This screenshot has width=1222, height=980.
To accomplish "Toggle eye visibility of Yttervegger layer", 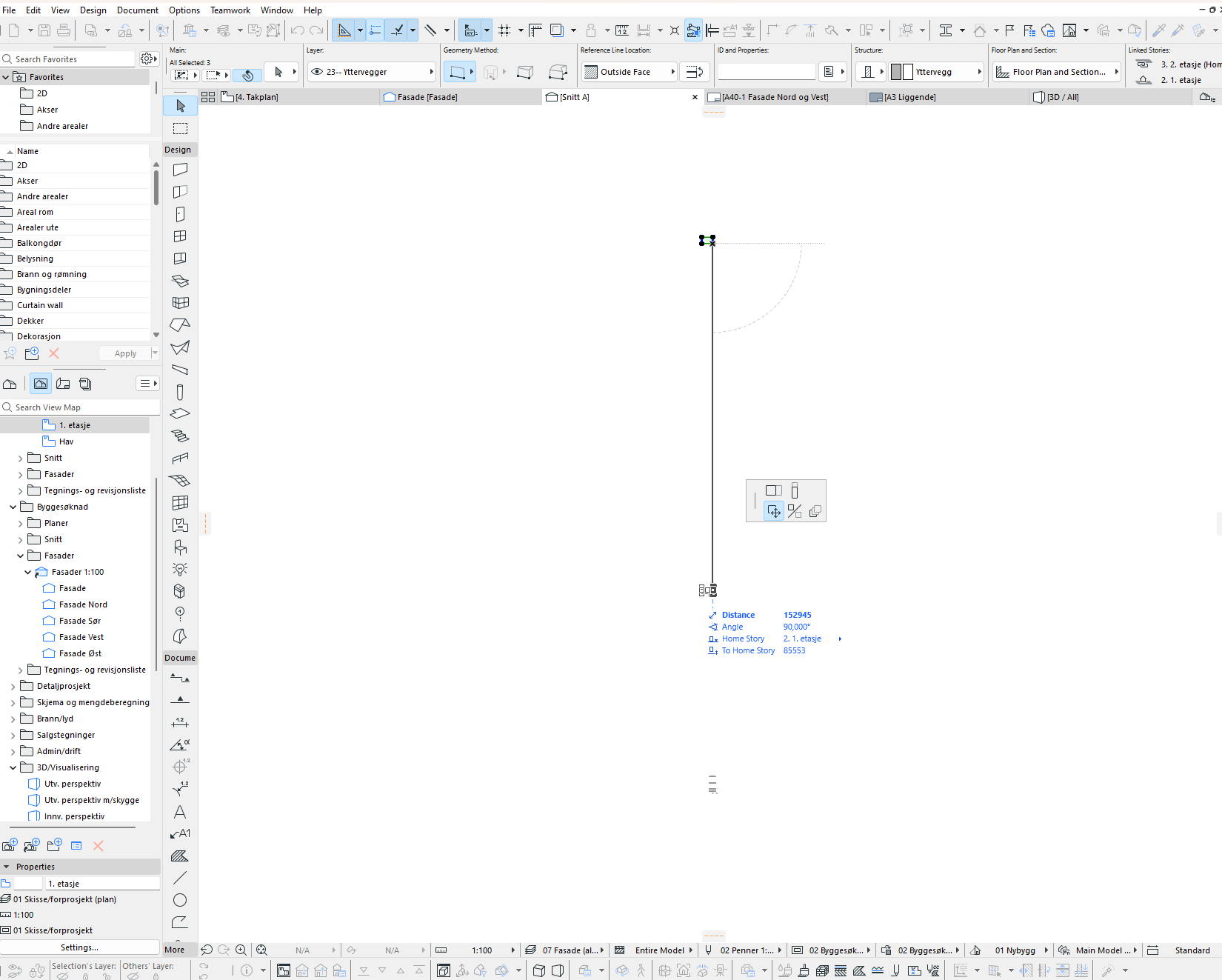I will point(317,72).
